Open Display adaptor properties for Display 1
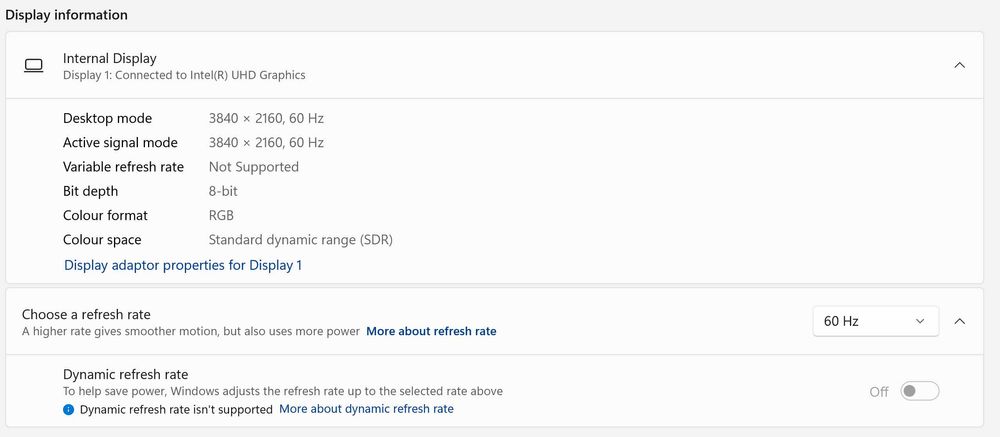This screenshot has height=437, width=1000. pyautogui.click(x=183, y=265)
